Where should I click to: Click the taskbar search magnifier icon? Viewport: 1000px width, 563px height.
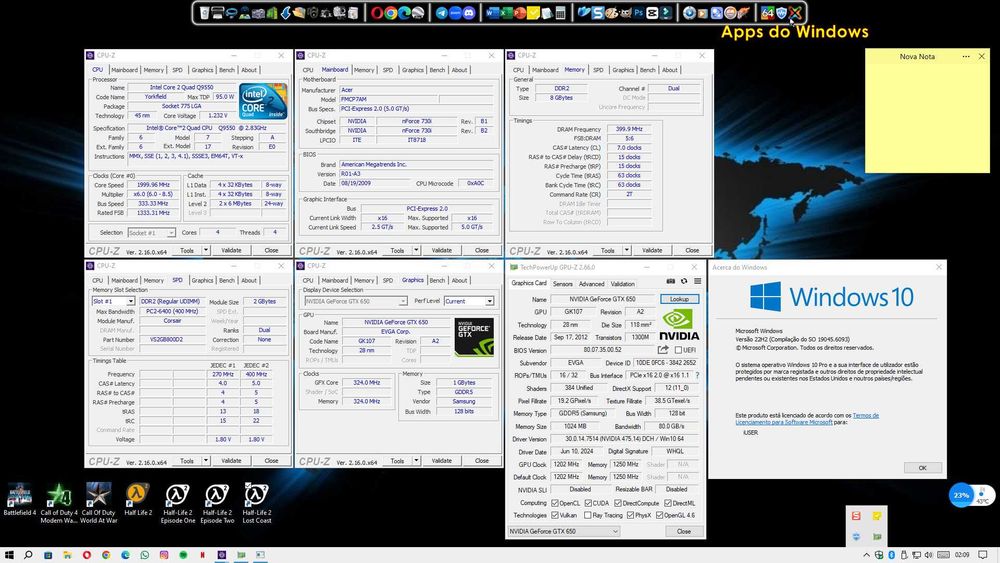click(28, 555)
